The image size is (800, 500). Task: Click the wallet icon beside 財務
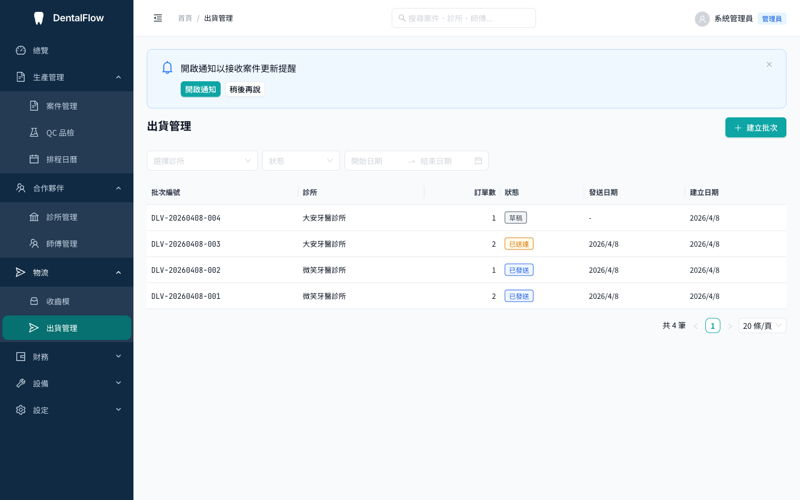[x=20, y=357]
